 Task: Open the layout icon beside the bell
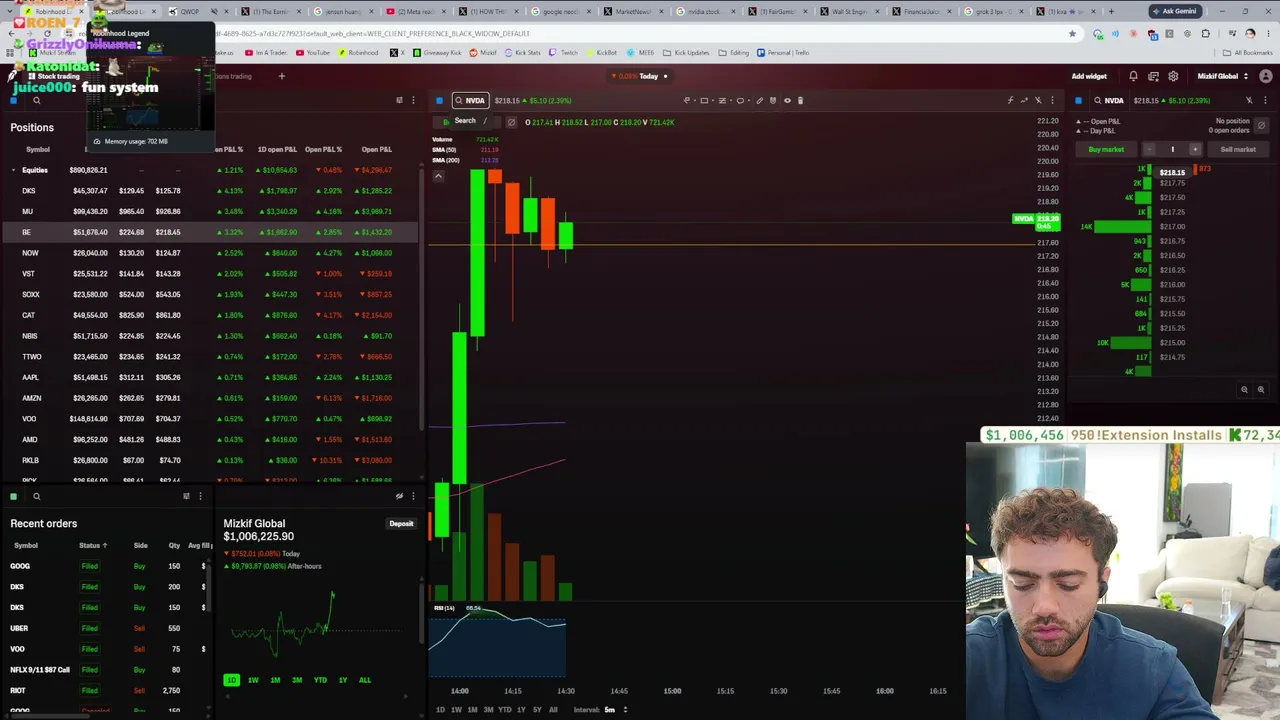1153,76
